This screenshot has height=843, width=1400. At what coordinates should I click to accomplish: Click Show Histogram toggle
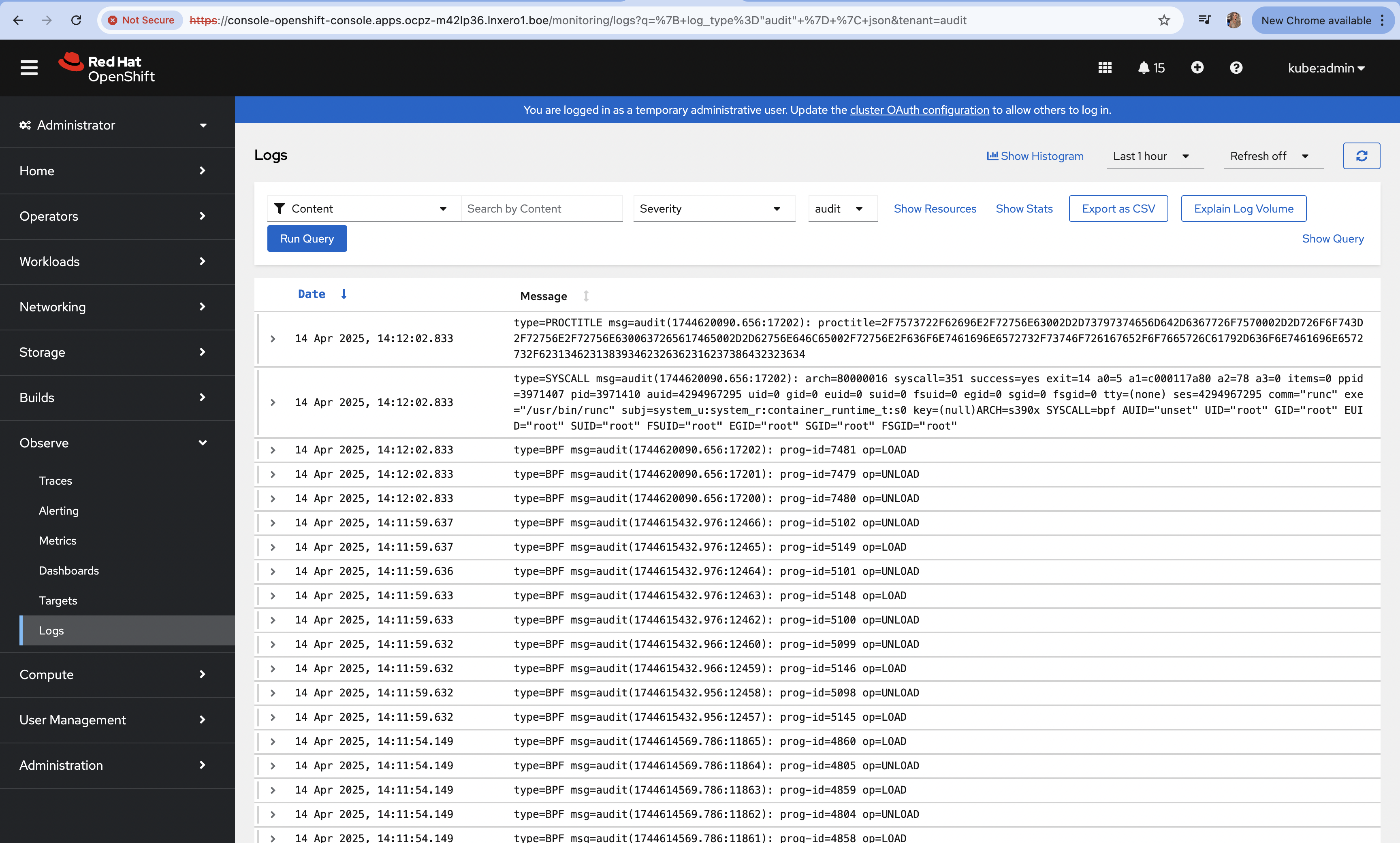tap(1035, 156)
